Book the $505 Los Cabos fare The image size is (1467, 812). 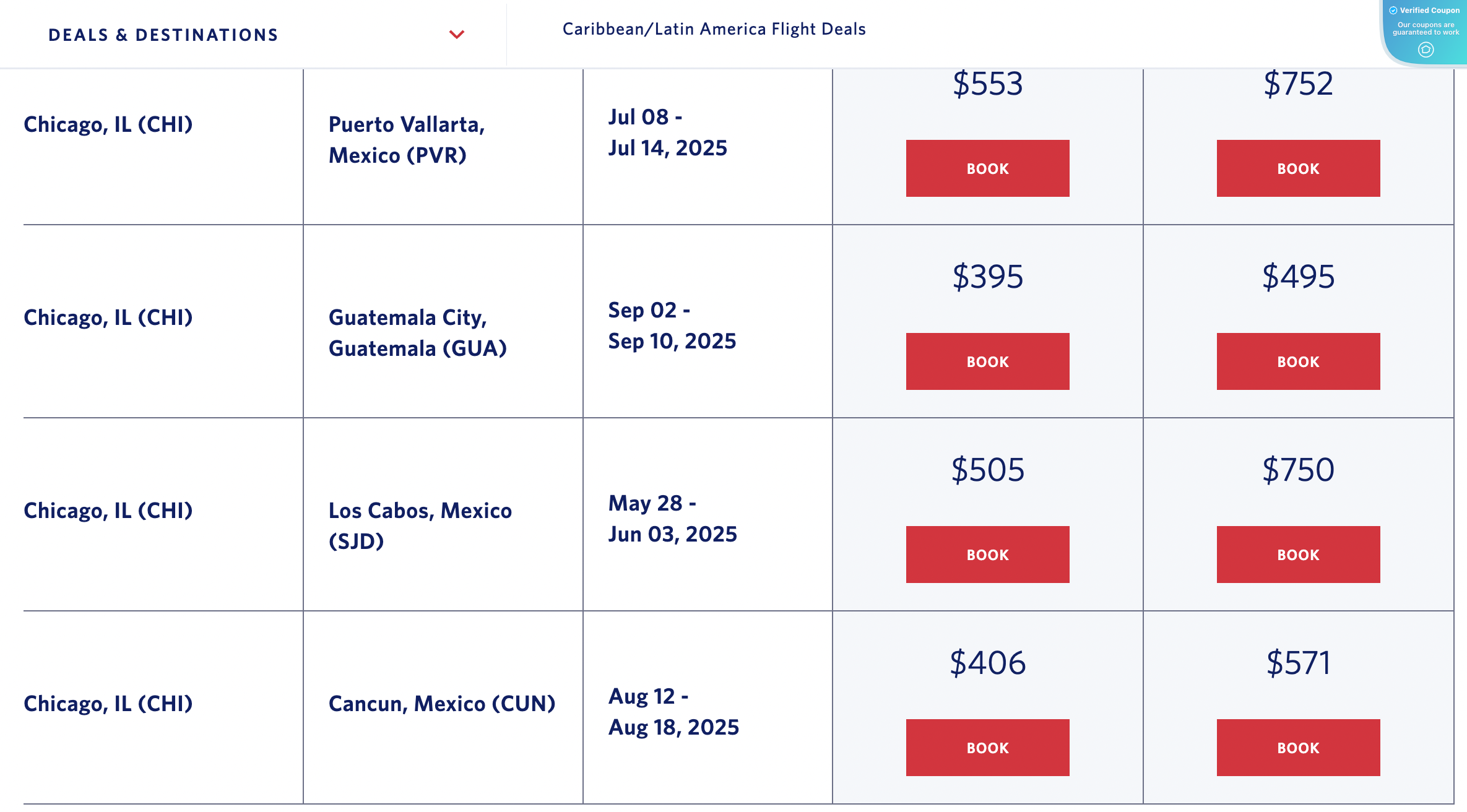pyautogui.click(x=987, y=555)
